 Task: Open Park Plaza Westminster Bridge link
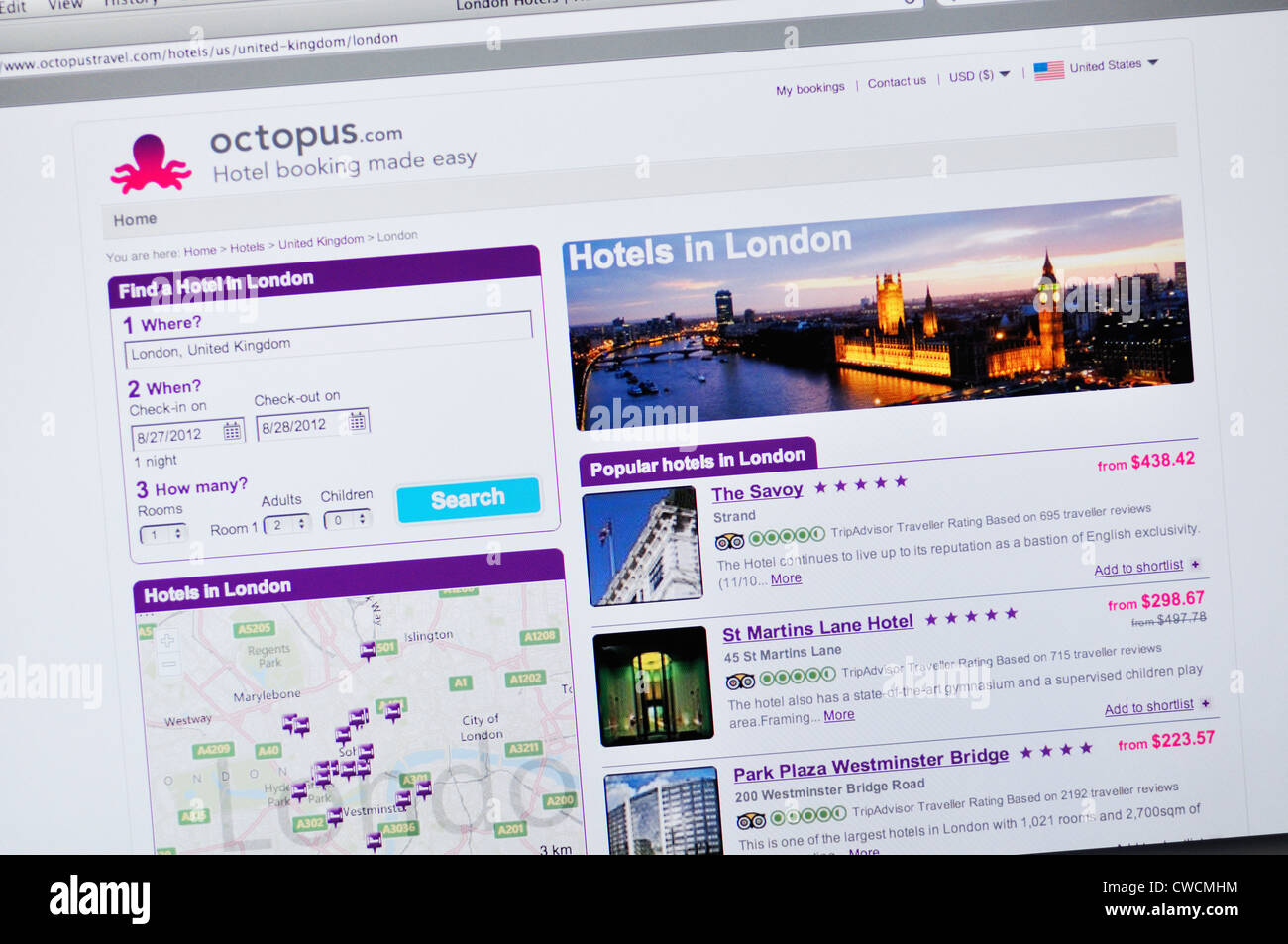point(871,764)
